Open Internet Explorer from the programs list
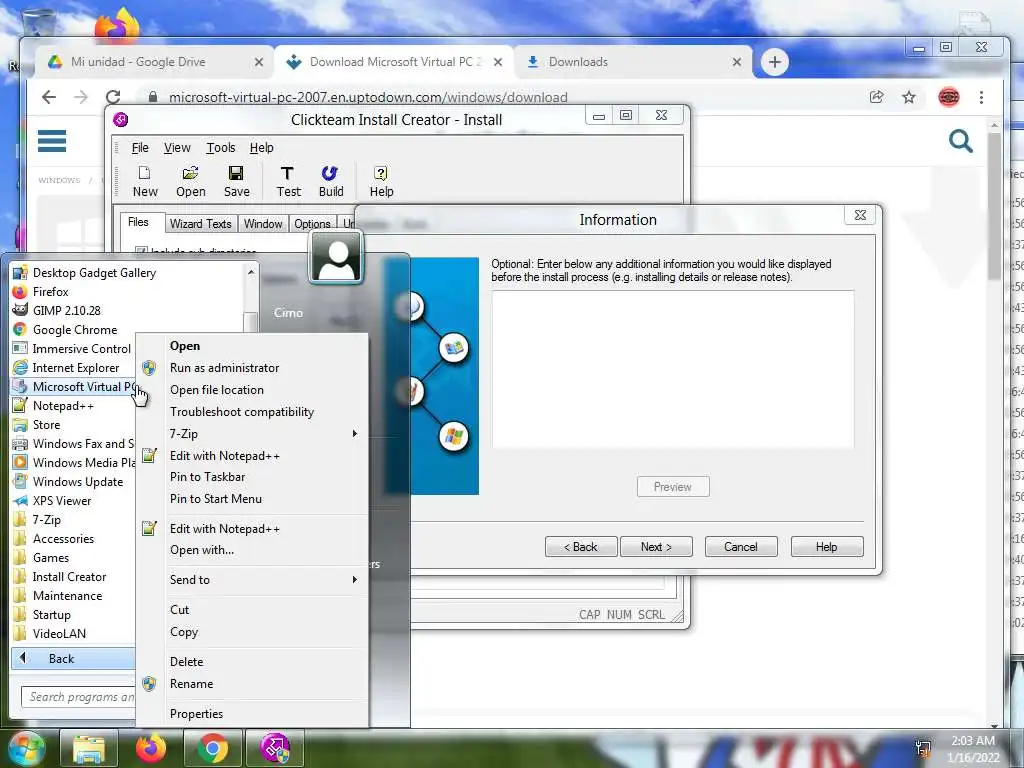The width and height of the screenshot is (1024, 768). 76,368
